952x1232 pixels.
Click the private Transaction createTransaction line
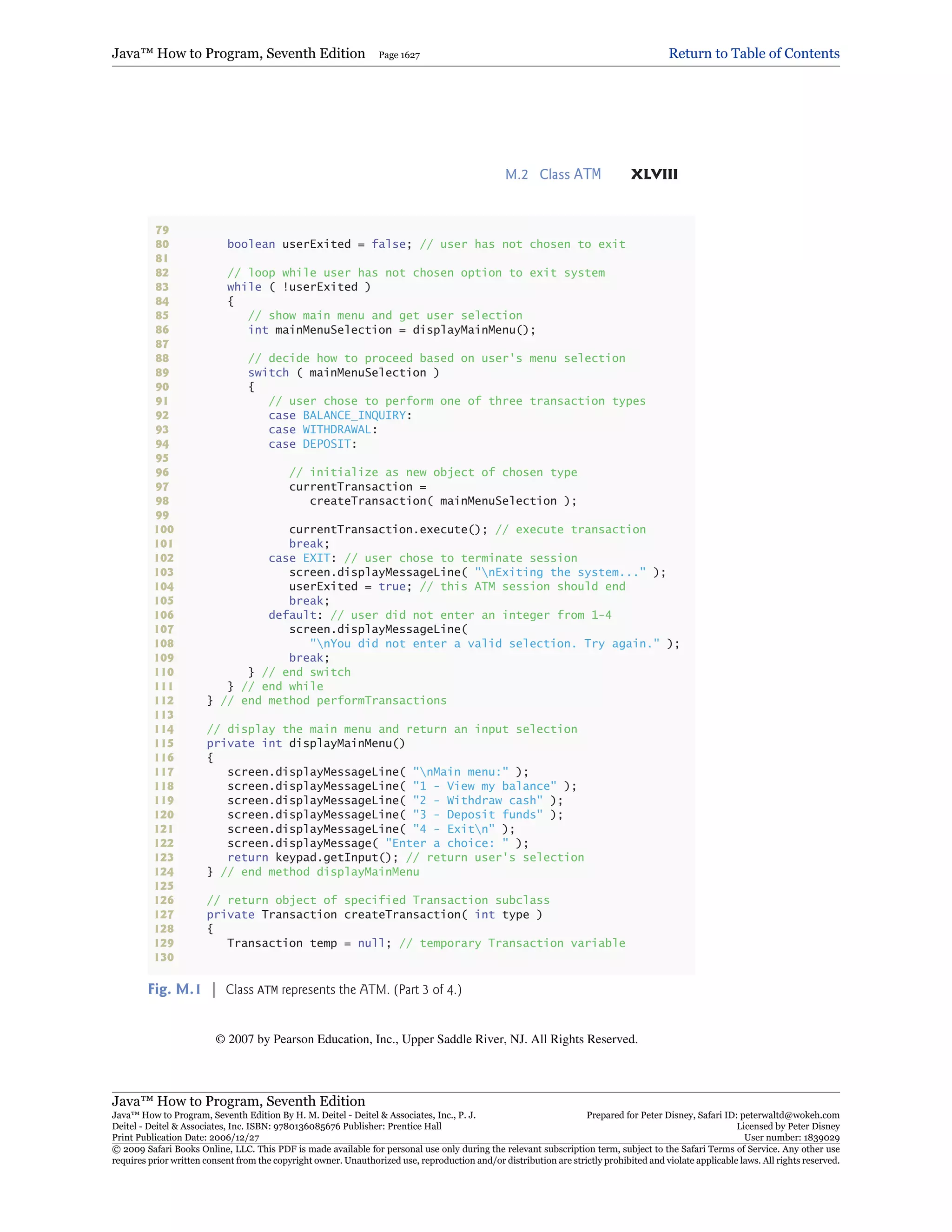[374, 914]
